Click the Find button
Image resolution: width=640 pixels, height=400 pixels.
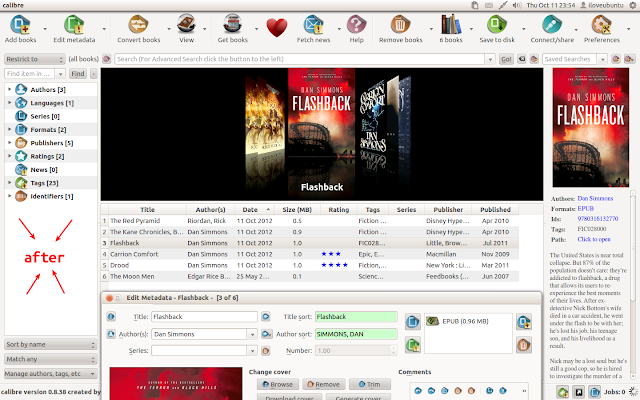point(78,74)
